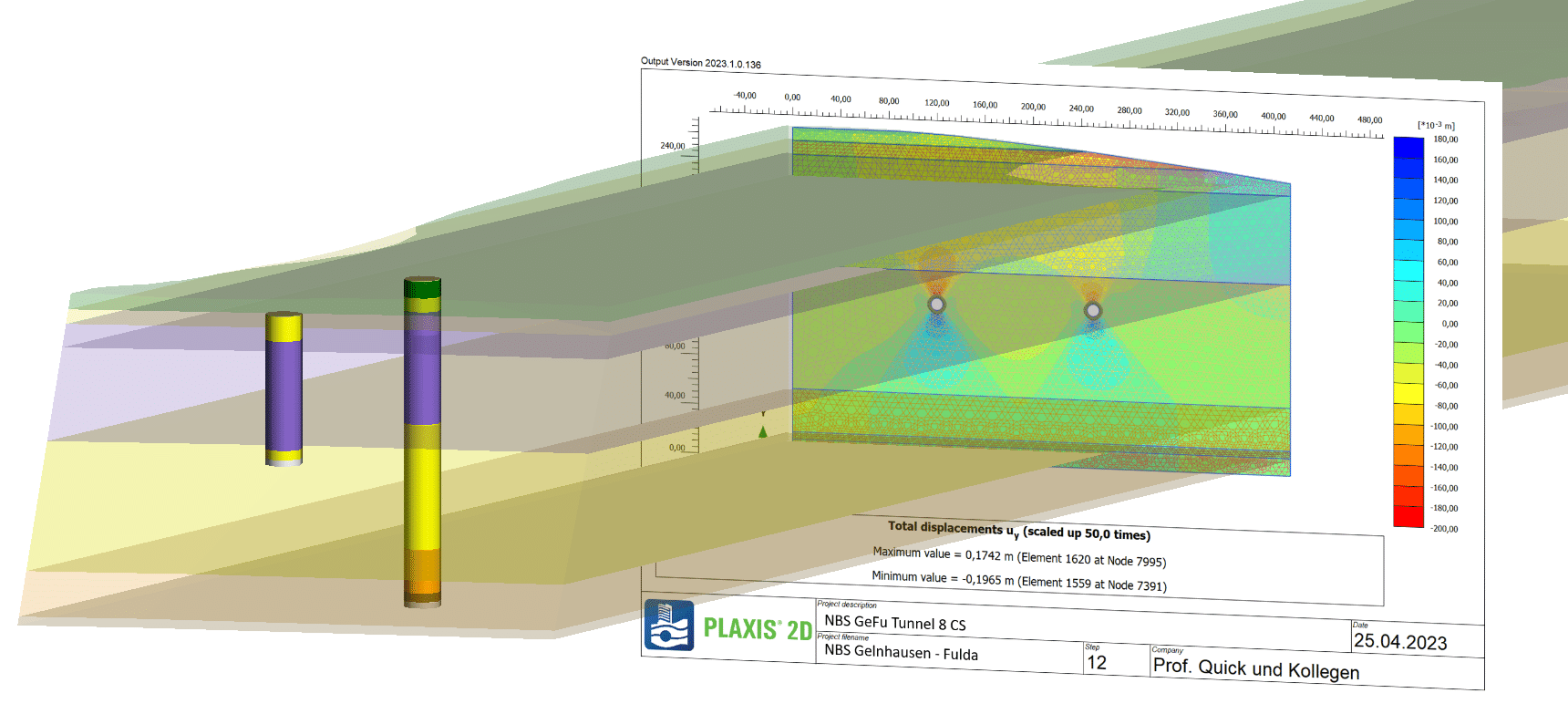
Task: Click the PLAXIS 2D logo icon
Action: click(x=669, y=626)
